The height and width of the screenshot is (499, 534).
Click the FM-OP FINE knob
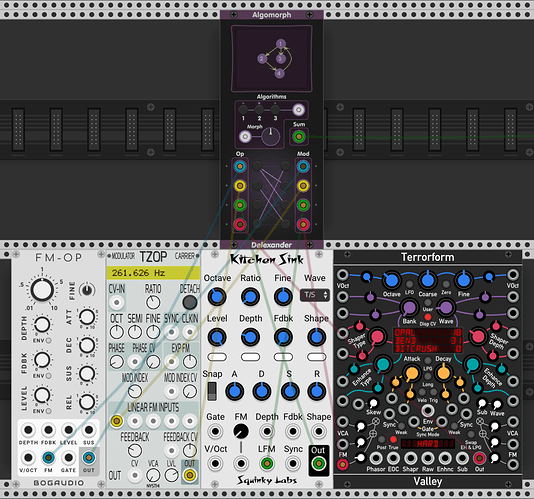(x=87, y=290)
